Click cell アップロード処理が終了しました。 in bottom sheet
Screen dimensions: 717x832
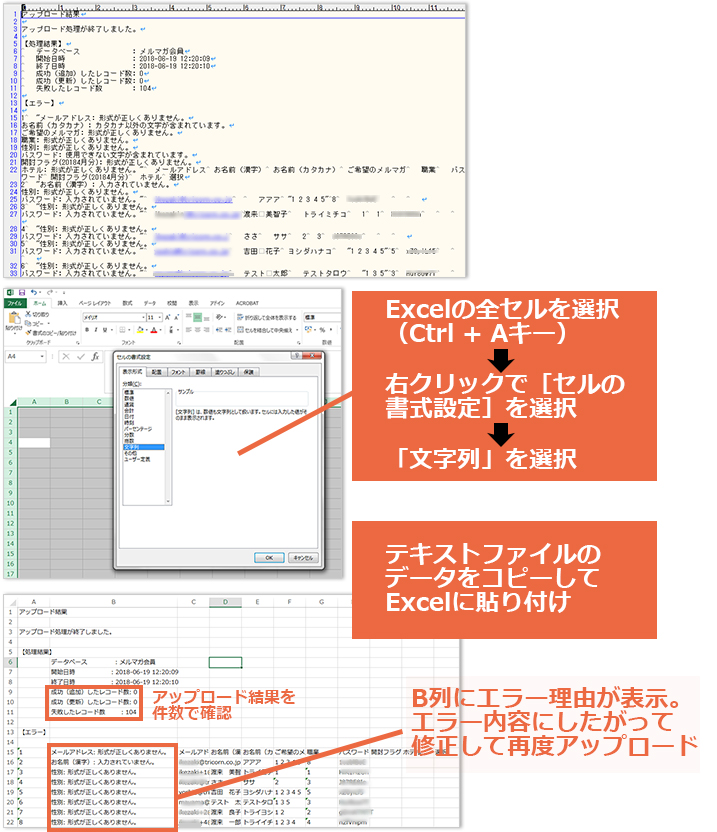[65, 632]
